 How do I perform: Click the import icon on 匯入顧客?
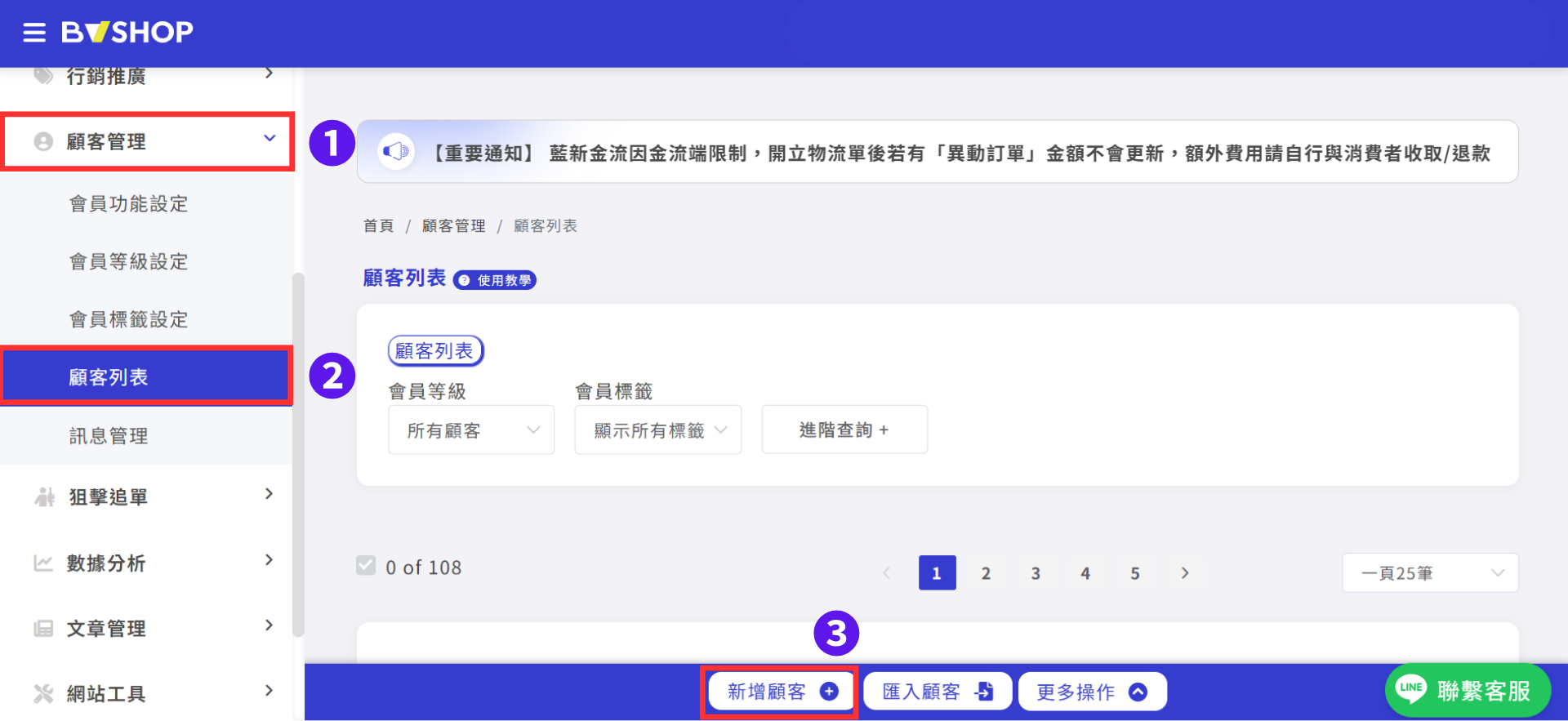(x=984, y=692)
